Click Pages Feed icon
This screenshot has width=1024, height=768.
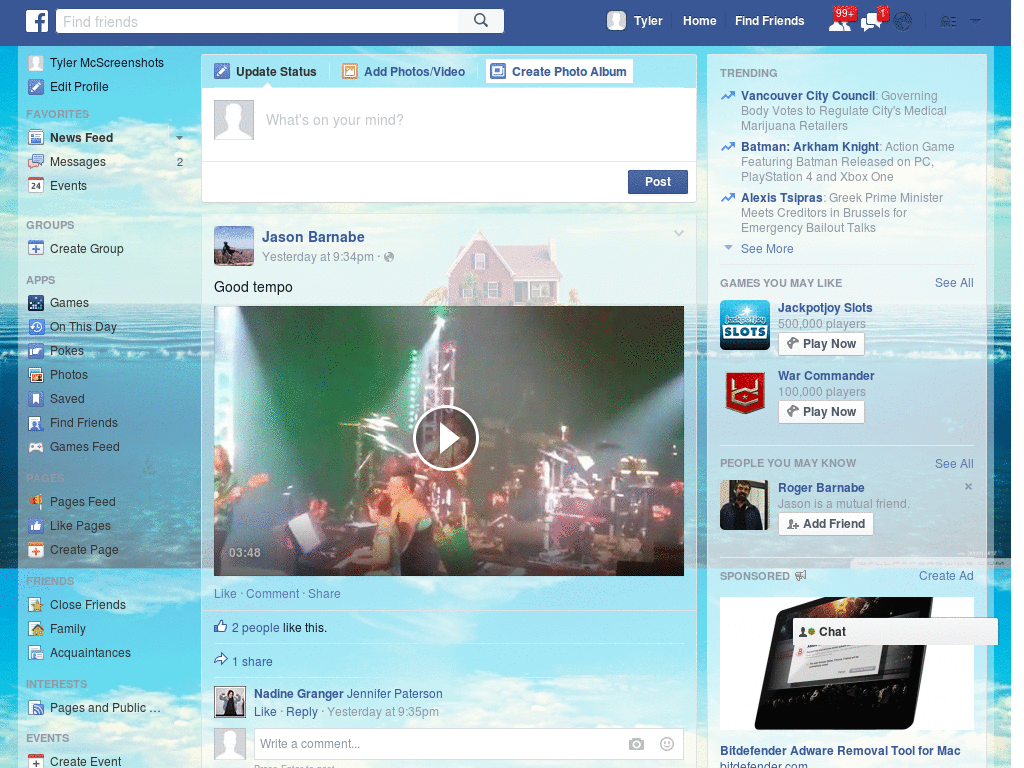coord(36,502)
